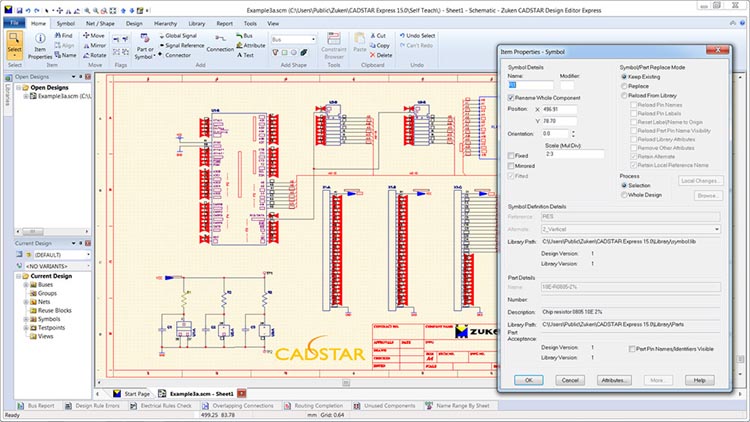
Task: Open the Bus Report tab
Action: coord(36,406)
